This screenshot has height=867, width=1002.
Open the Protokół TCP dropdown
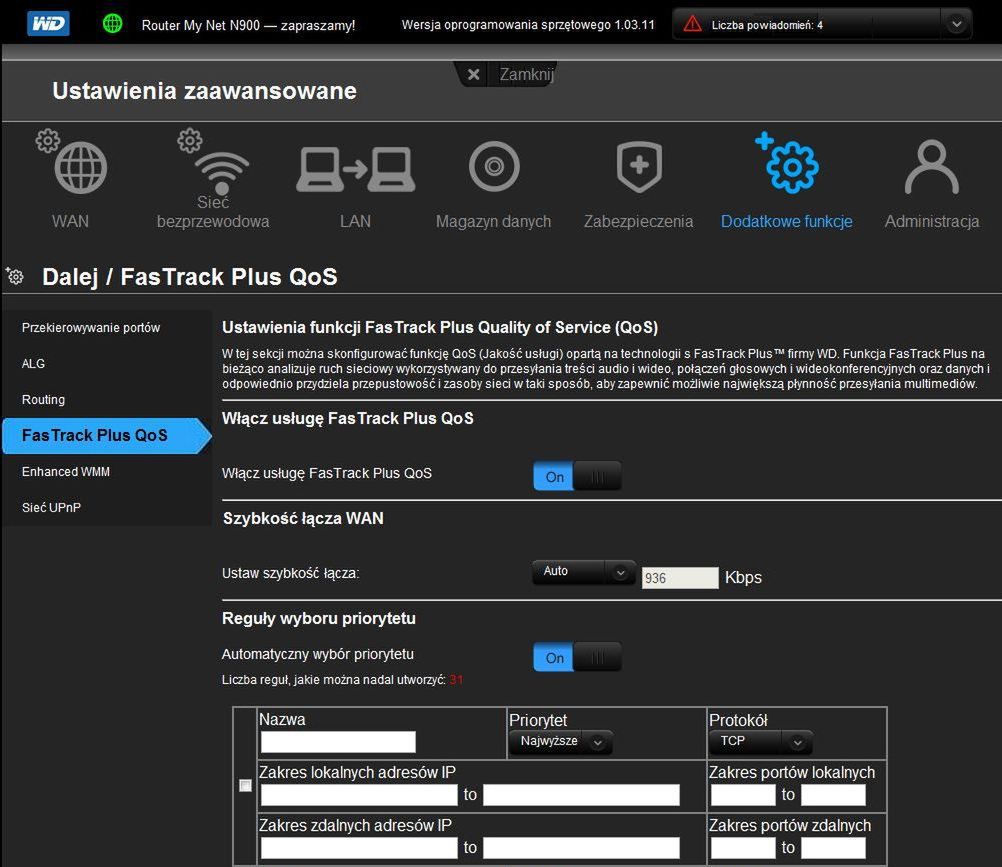pyautogui.click(x=761, y=742)
